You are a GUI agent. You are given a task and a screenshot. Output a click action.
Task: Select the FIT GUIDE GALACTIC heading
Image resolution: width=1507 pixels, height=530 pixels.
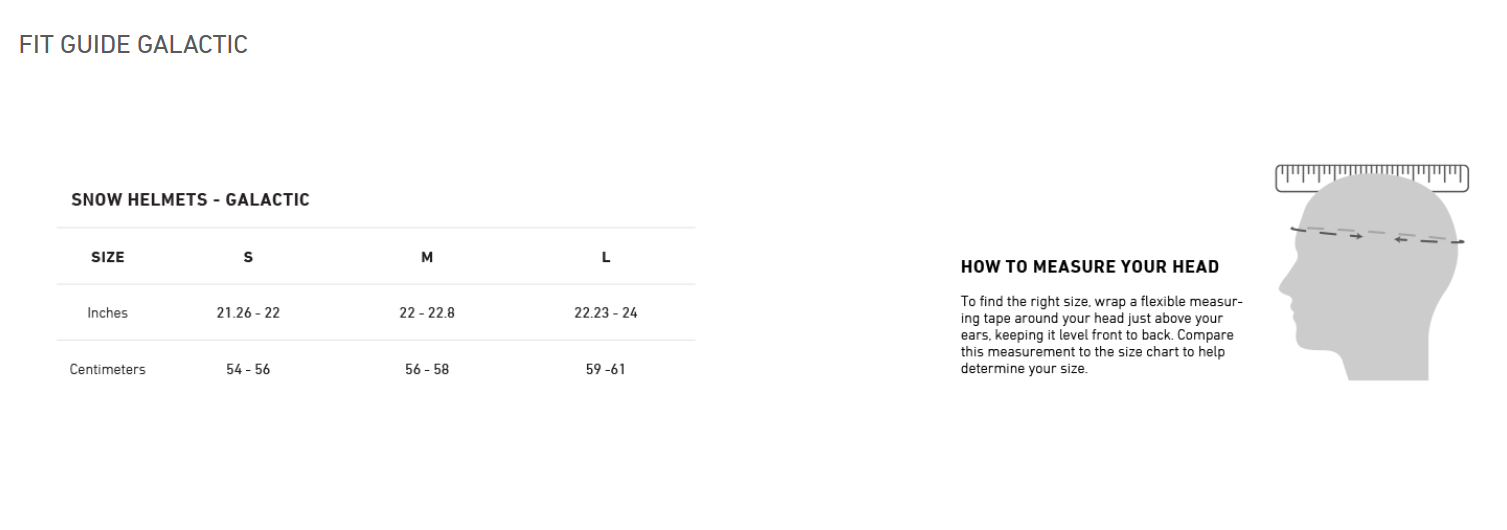[x=133, y=45]
